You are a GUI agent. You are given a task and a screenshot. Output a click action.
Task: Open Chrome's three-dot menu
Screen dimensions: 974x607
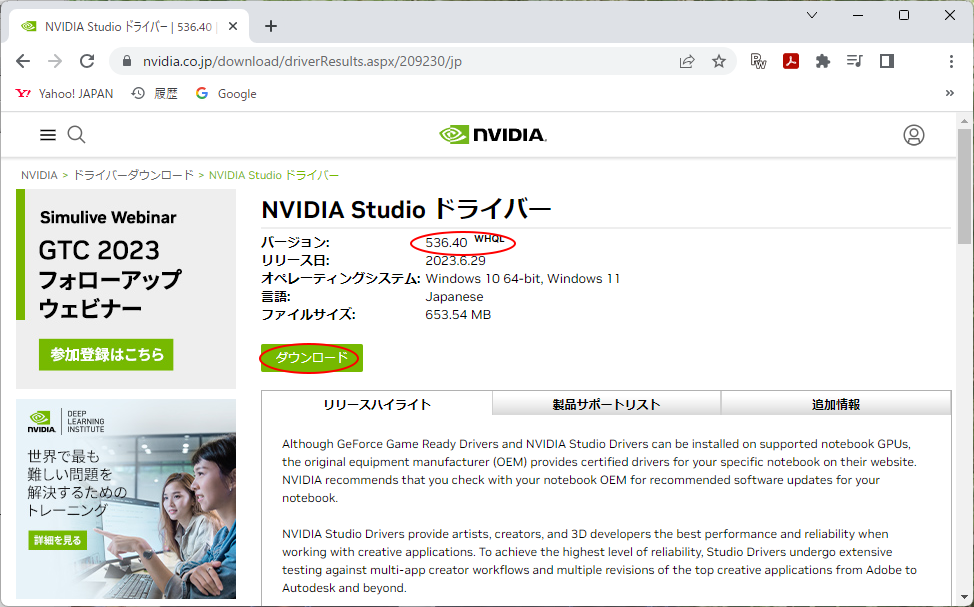(951, 61)
